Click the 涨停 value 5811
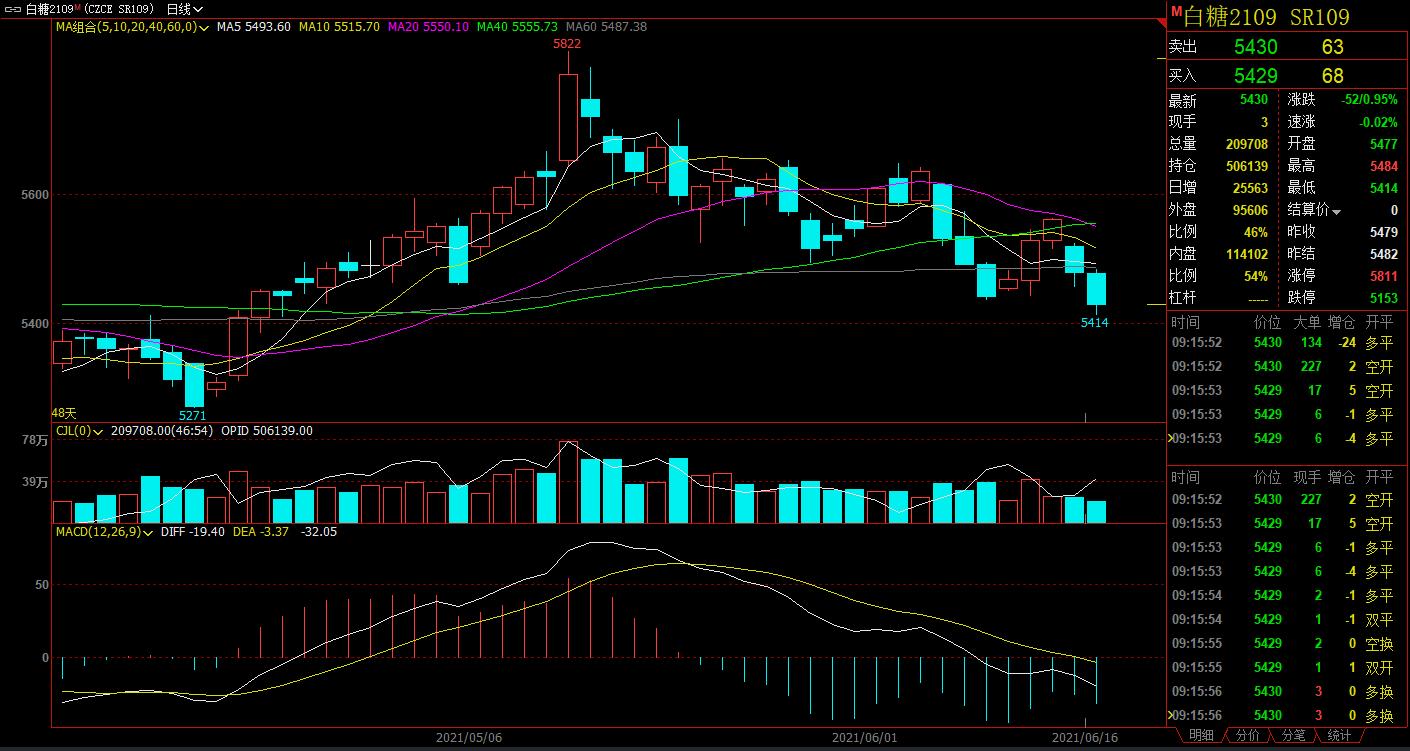1410x751 pixels. pyautogui.click(x=1384, y=276)
